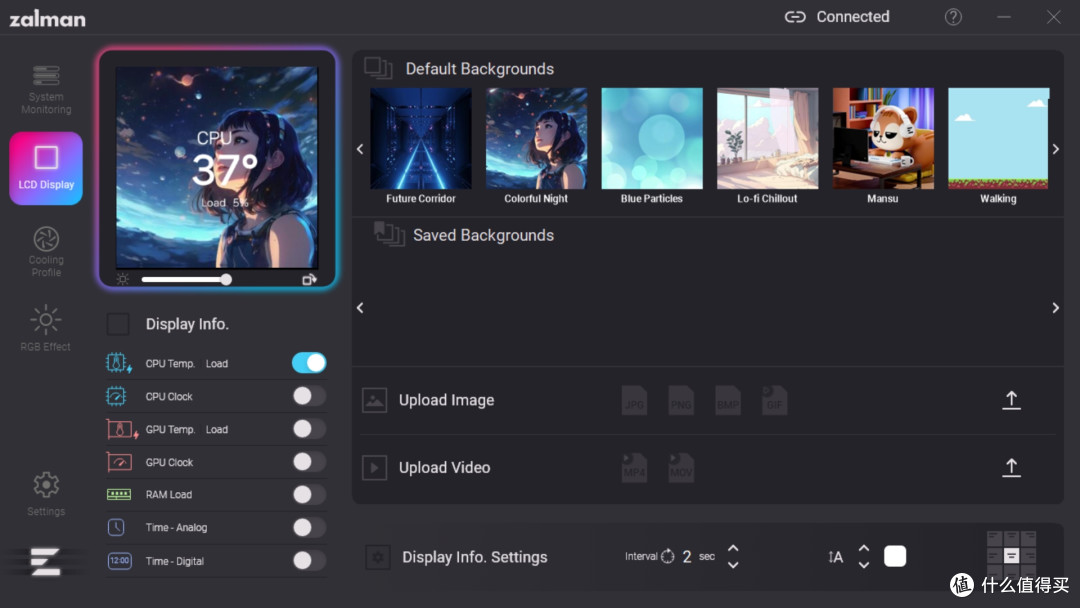Click the Upload Video upload arrow
The width and height of the screenshot is (1080, 608).
[x=1011, y=468]
